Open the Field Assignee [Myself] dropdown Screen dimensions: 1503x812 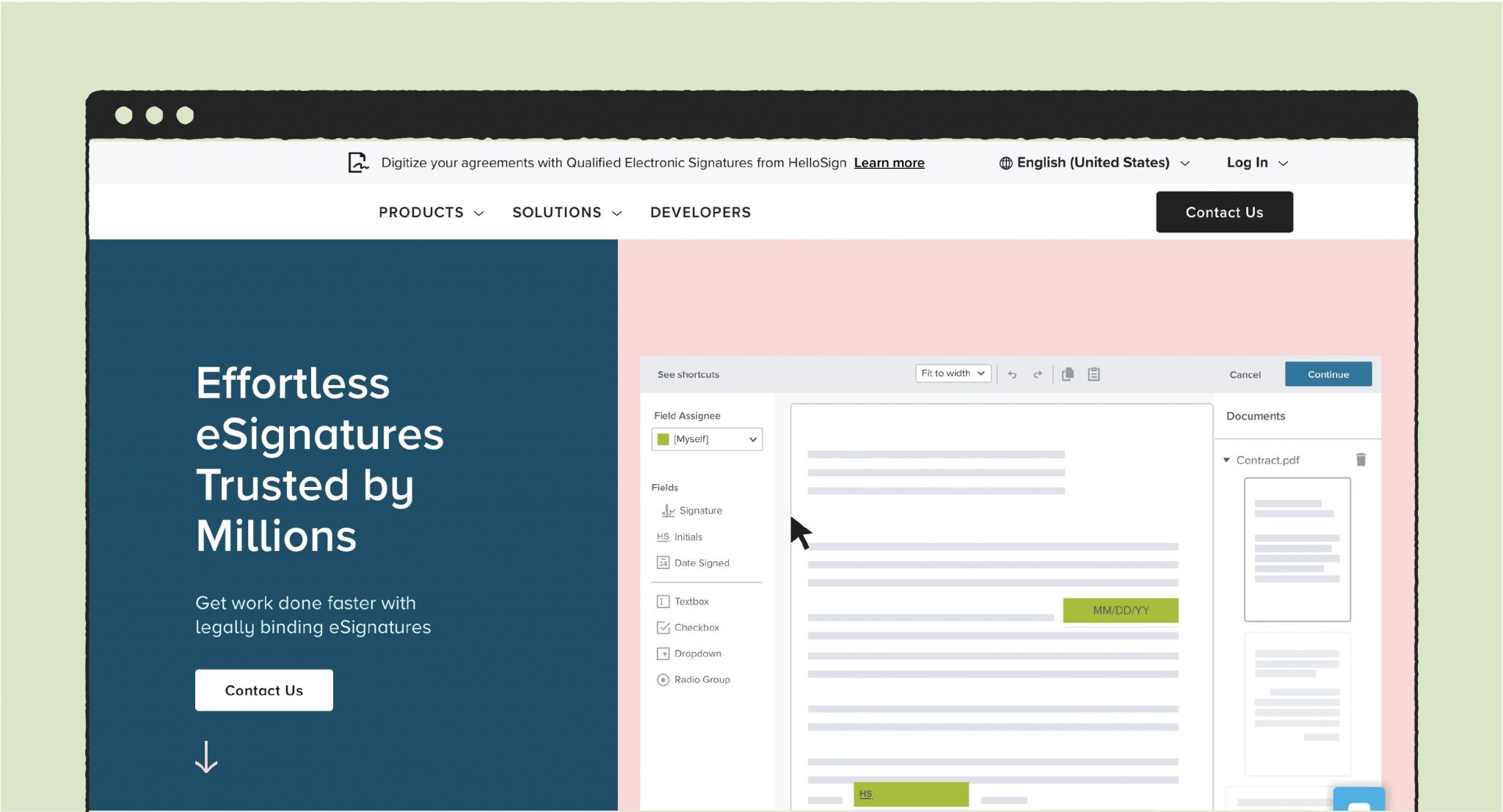pyautogui.click(x=706, y=439)
